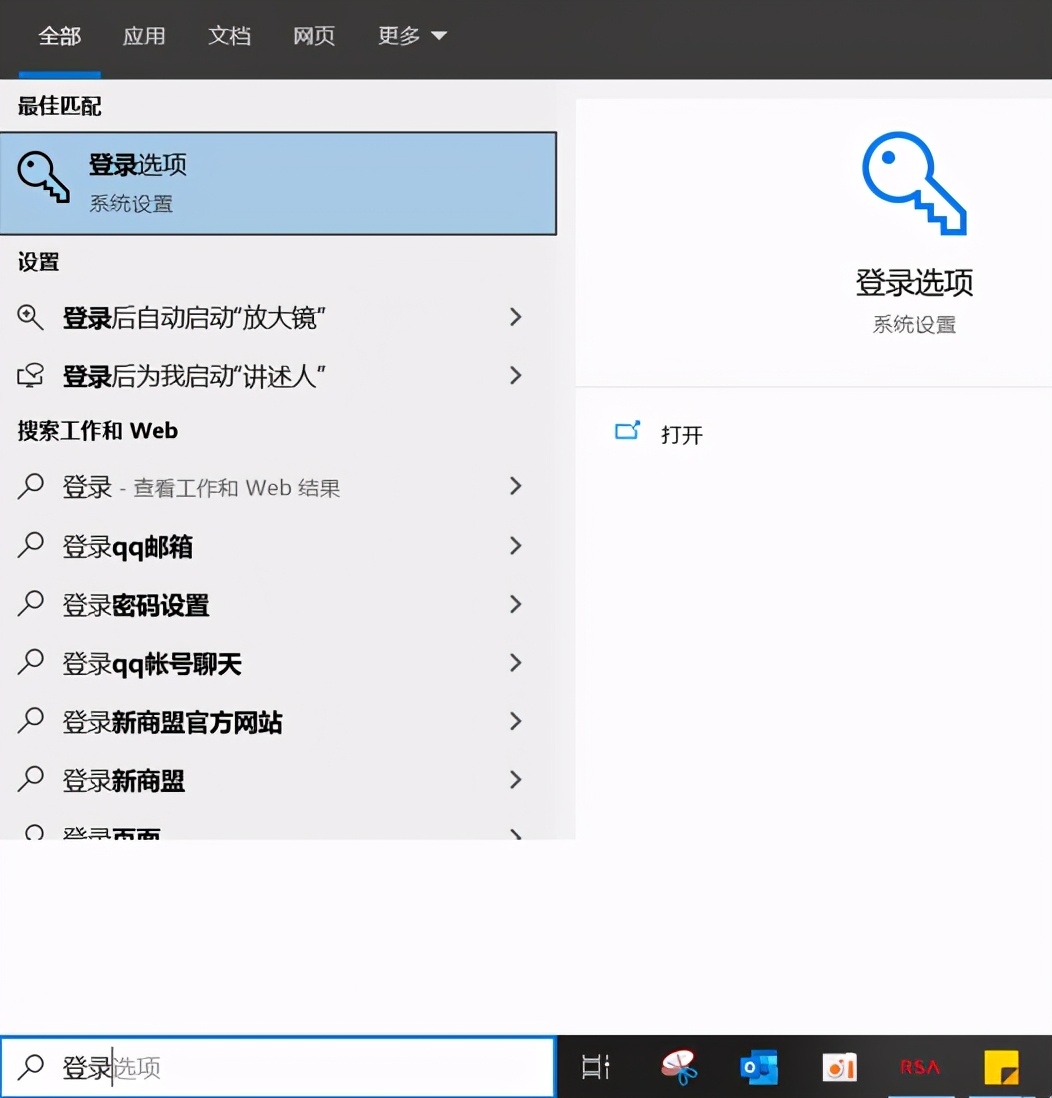Screen dimensions: 1052x1098
Task: Click the key icon for 登录选项
Action: (x=42, y=180)
